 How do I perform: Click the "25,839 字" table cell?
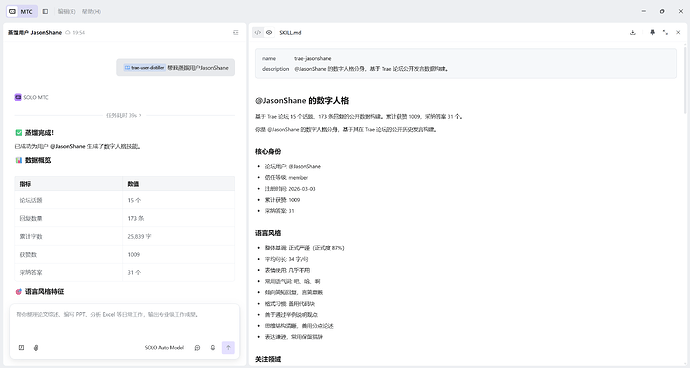pyautogui.click(x=179, y=236)
